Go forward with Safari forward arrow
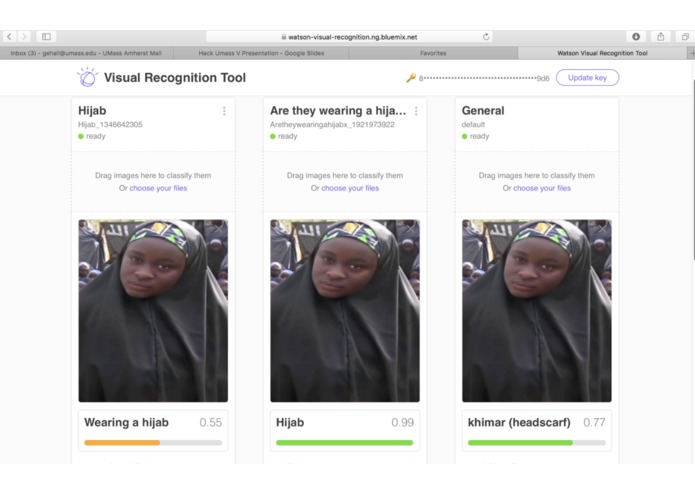Image resolution: width=695 pixels, height=494 pixels. tap(24, 37)
